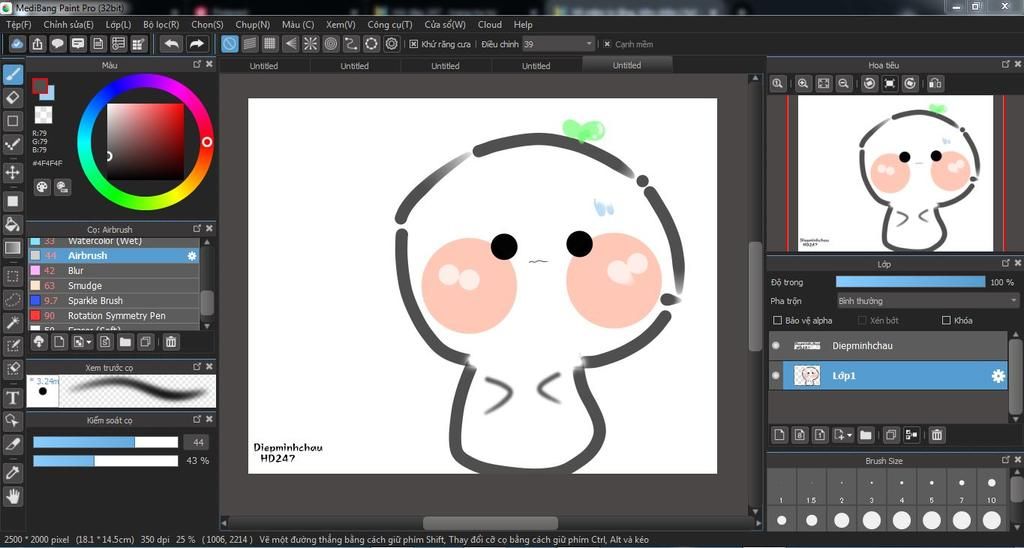Select the Brush tool
This screenshot has height=548, width=1024.
tap(12, 74)
